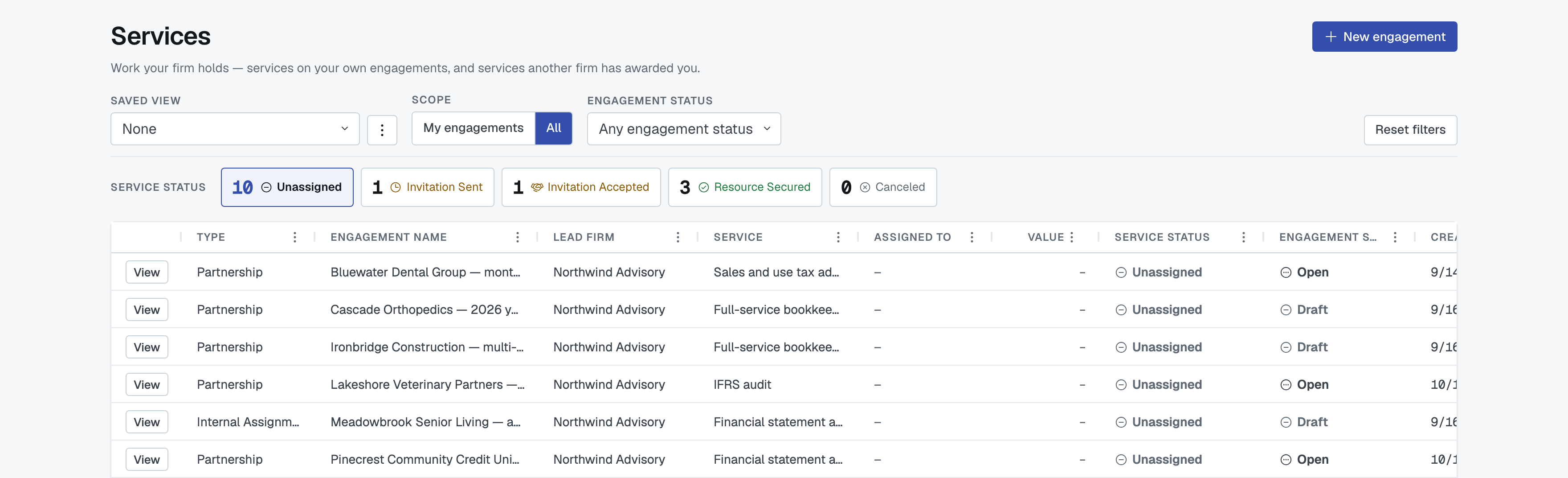Image resolution: width=1568 pixels, height=478 pixels.
Task: Open saved view options kebab menu
Action: tap(382, 130)
